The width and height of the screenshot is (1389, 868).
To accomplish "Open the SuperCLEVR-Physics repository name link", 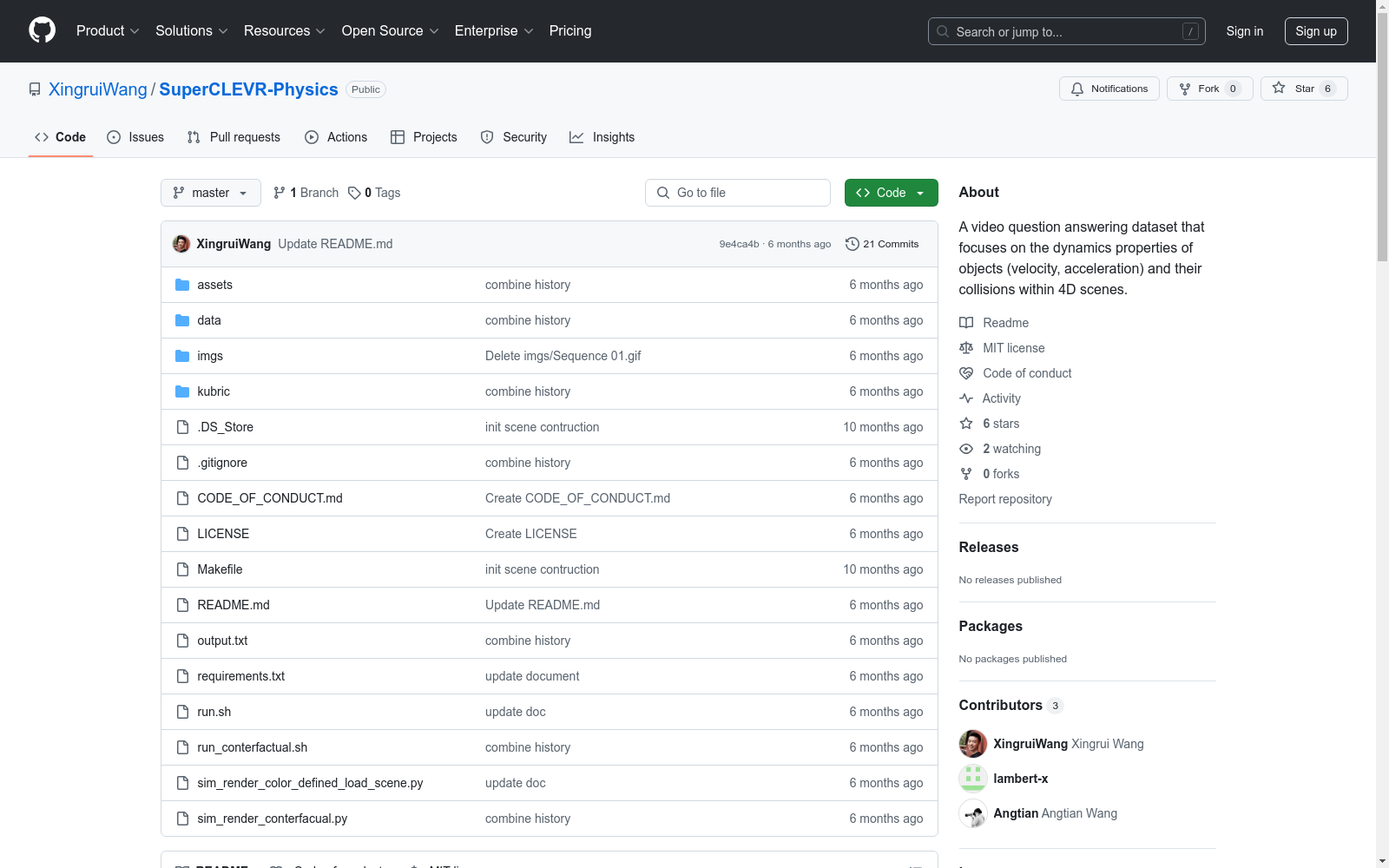I will [248, 89].
